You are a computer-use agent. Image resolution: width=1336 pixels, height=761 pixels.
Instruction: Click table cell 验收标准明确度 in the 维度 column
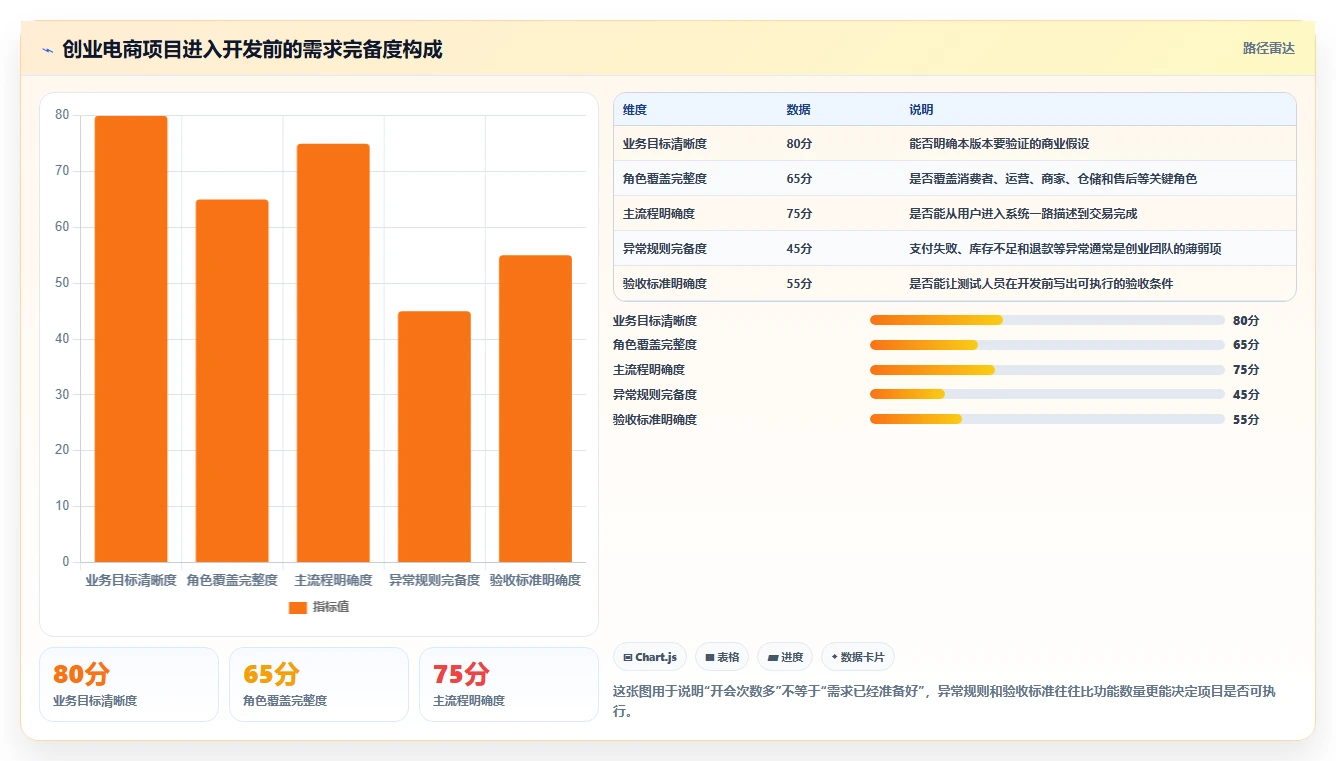(x=665, y=284)
